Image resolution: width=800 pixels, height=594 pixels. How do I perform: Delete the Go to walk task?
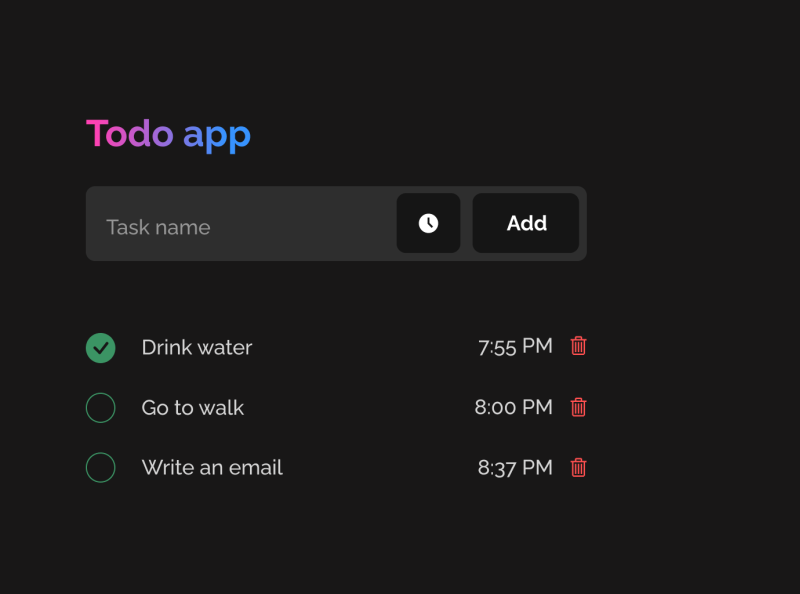tap(578, 407)
